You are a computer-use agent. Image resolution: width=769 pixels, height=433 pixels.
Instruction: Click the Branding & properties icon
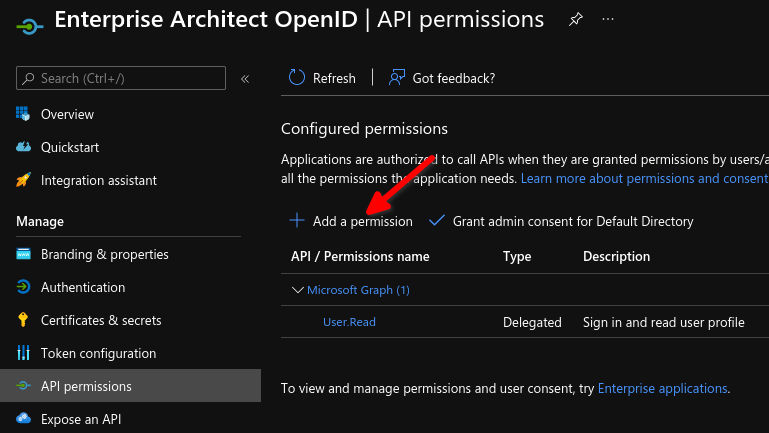(23, 254)
